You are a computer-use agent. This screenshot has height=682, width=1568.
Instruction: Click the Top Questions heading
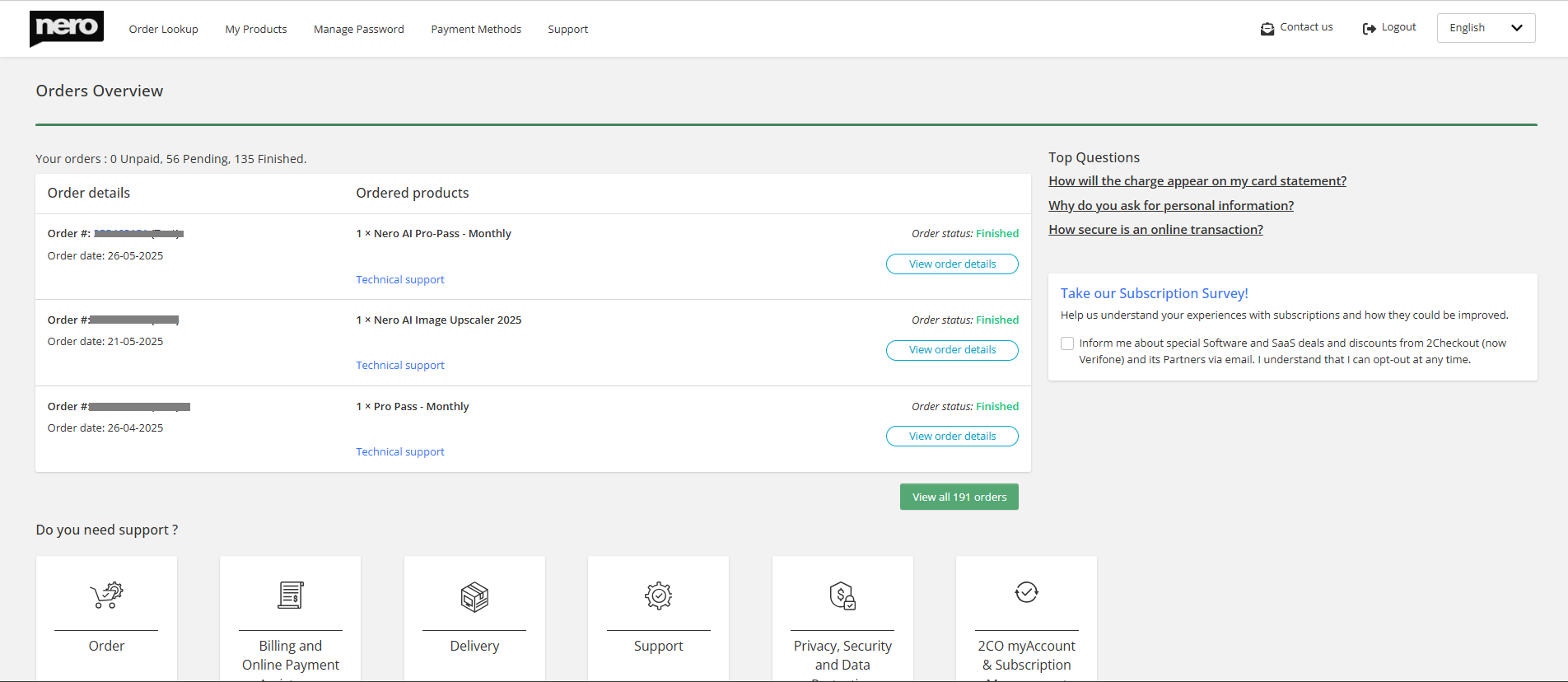(1094, 157)
